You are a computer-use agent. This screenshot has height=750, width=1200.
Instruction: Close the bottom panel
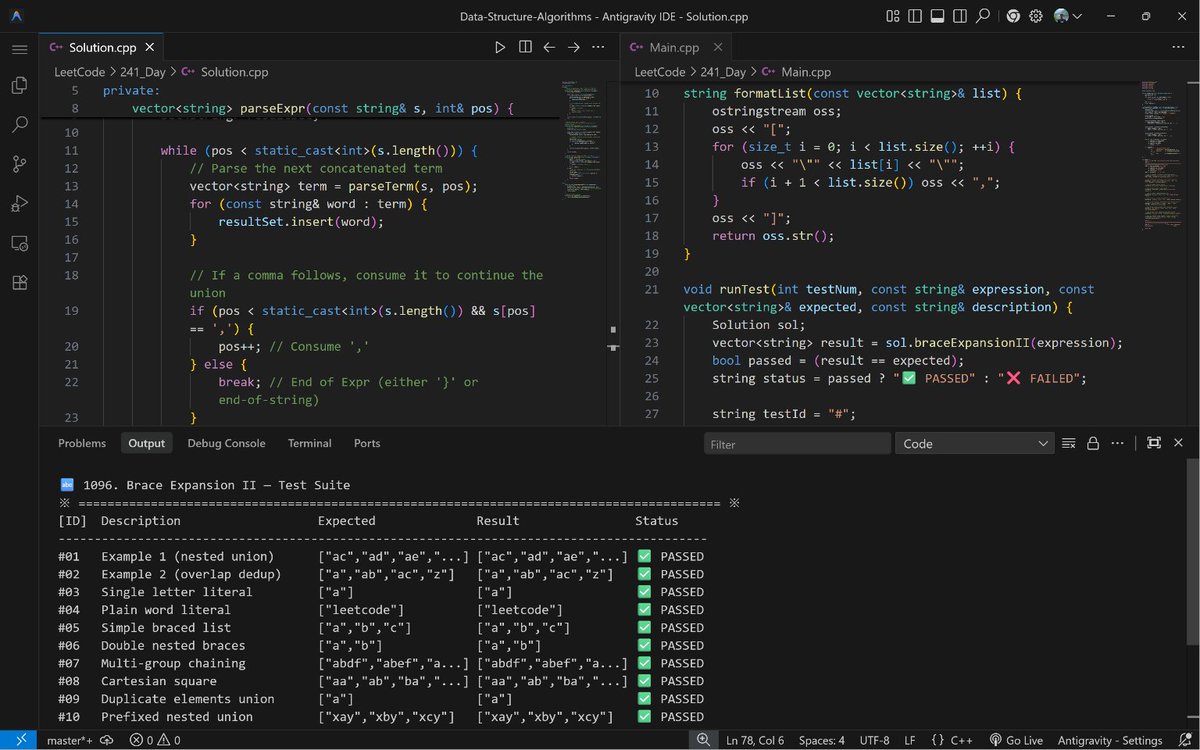point(1178,443)
